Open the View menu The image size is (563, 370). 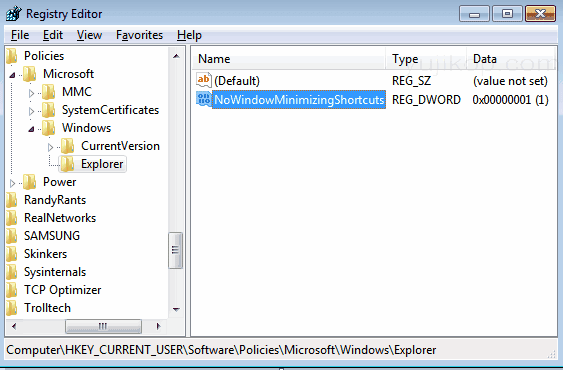point(89,35)
